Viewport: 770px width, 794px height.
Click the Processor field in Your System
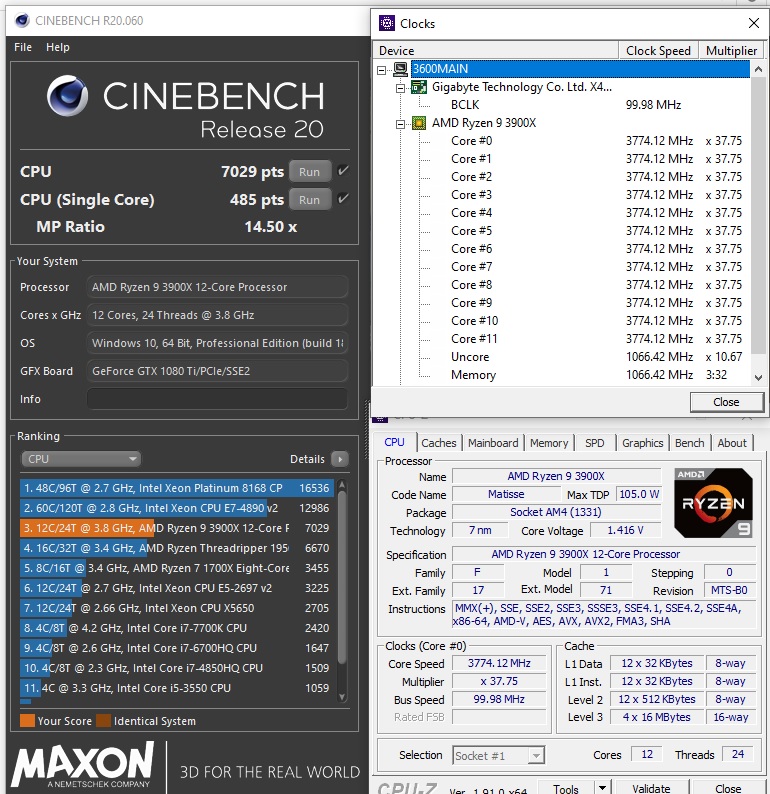coord(217,287)
